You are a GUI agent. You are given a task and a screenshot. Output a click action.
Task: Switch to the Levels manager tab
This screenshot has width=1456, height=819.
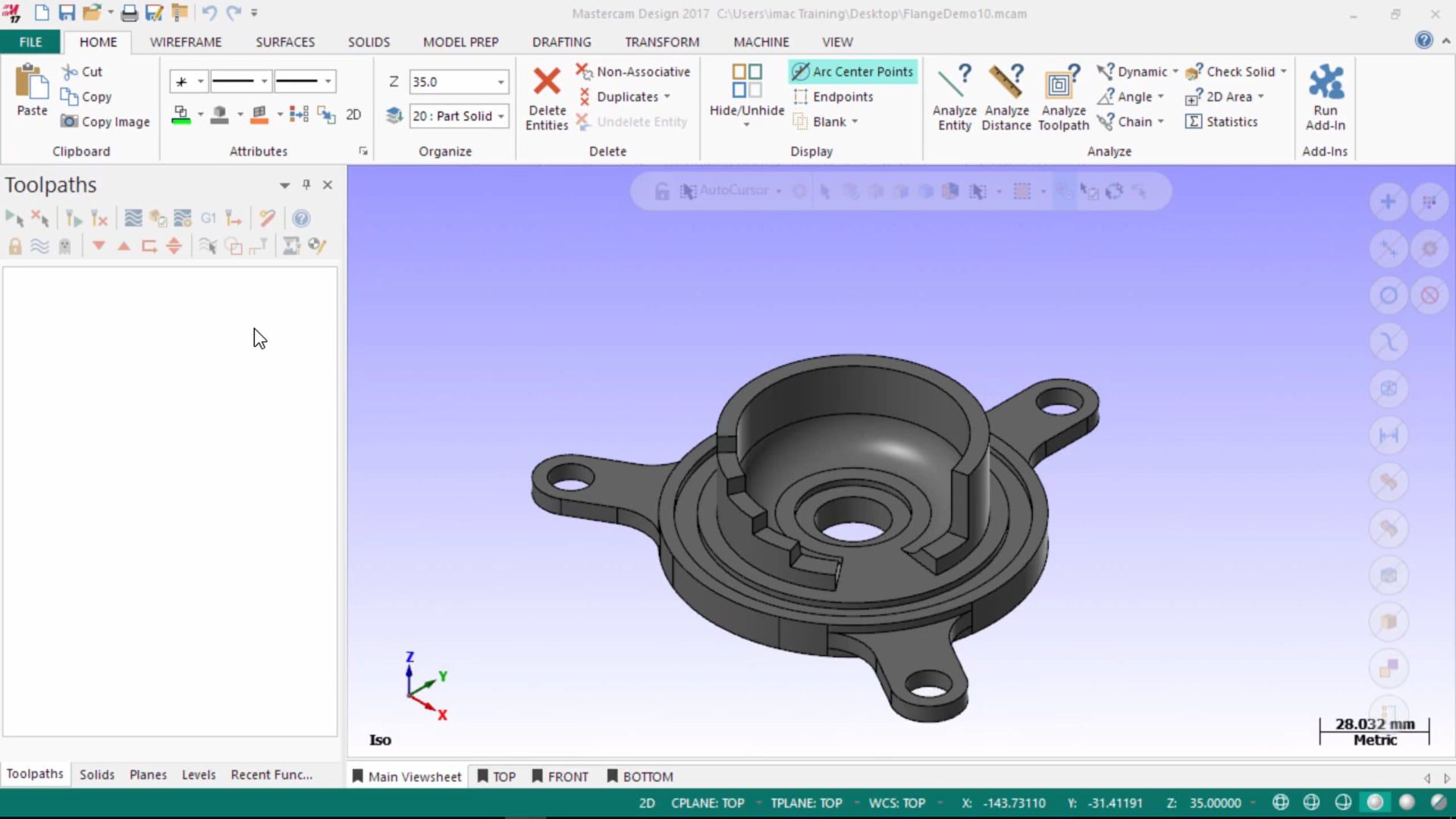coord(199,774)
